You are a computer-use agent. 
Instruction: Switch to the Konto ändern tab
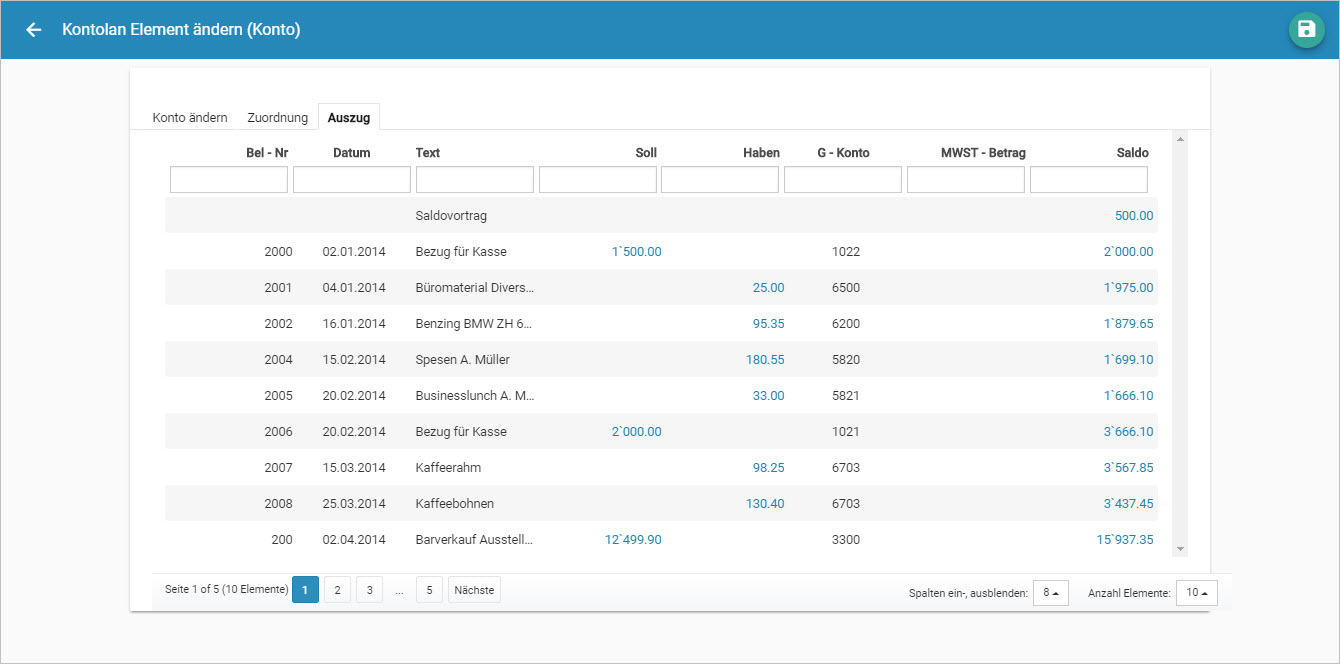pos(190,118)
